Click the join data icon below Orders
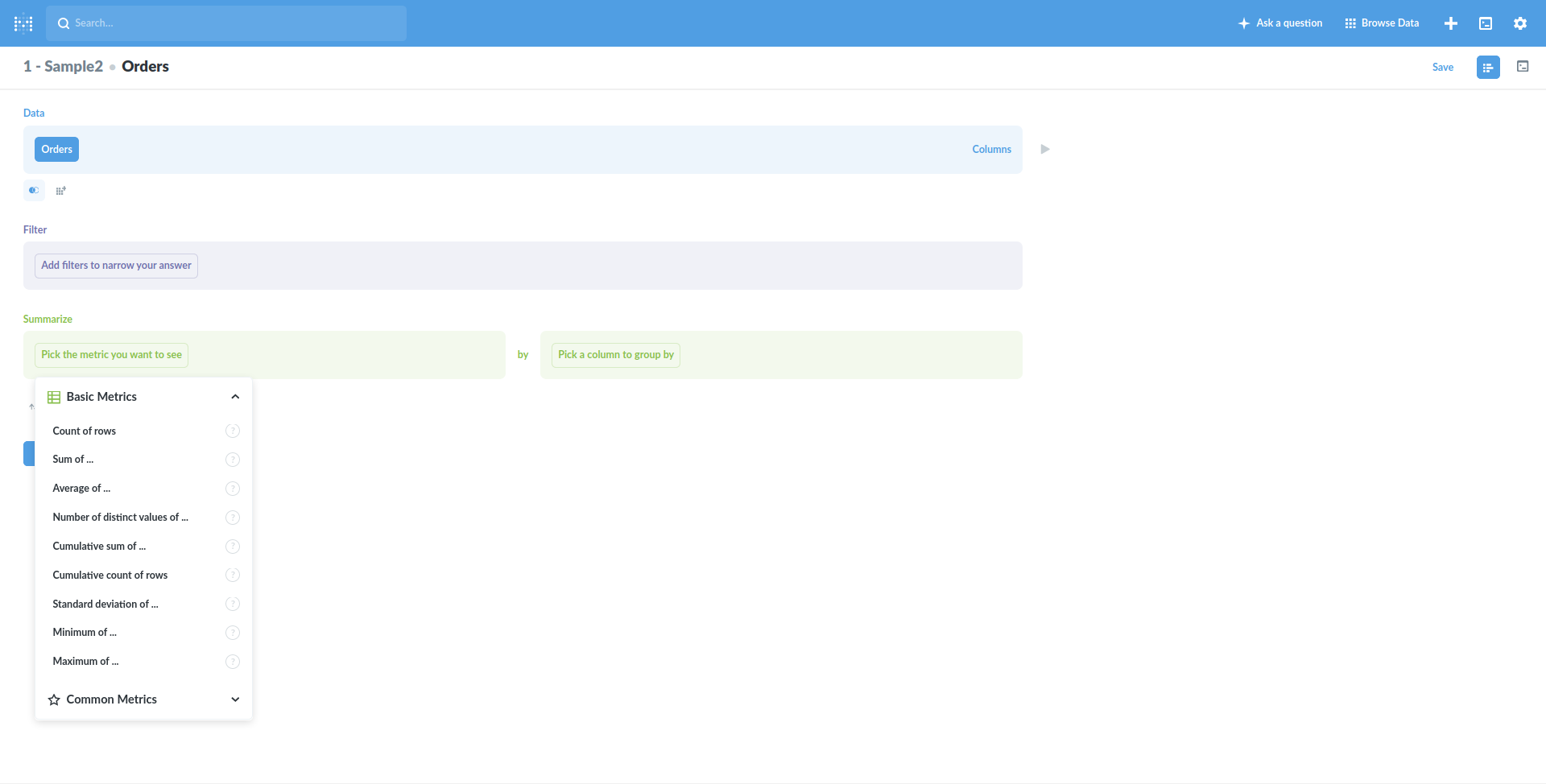The height and width of the screenshot is (784, 1546). click(34, 190)
